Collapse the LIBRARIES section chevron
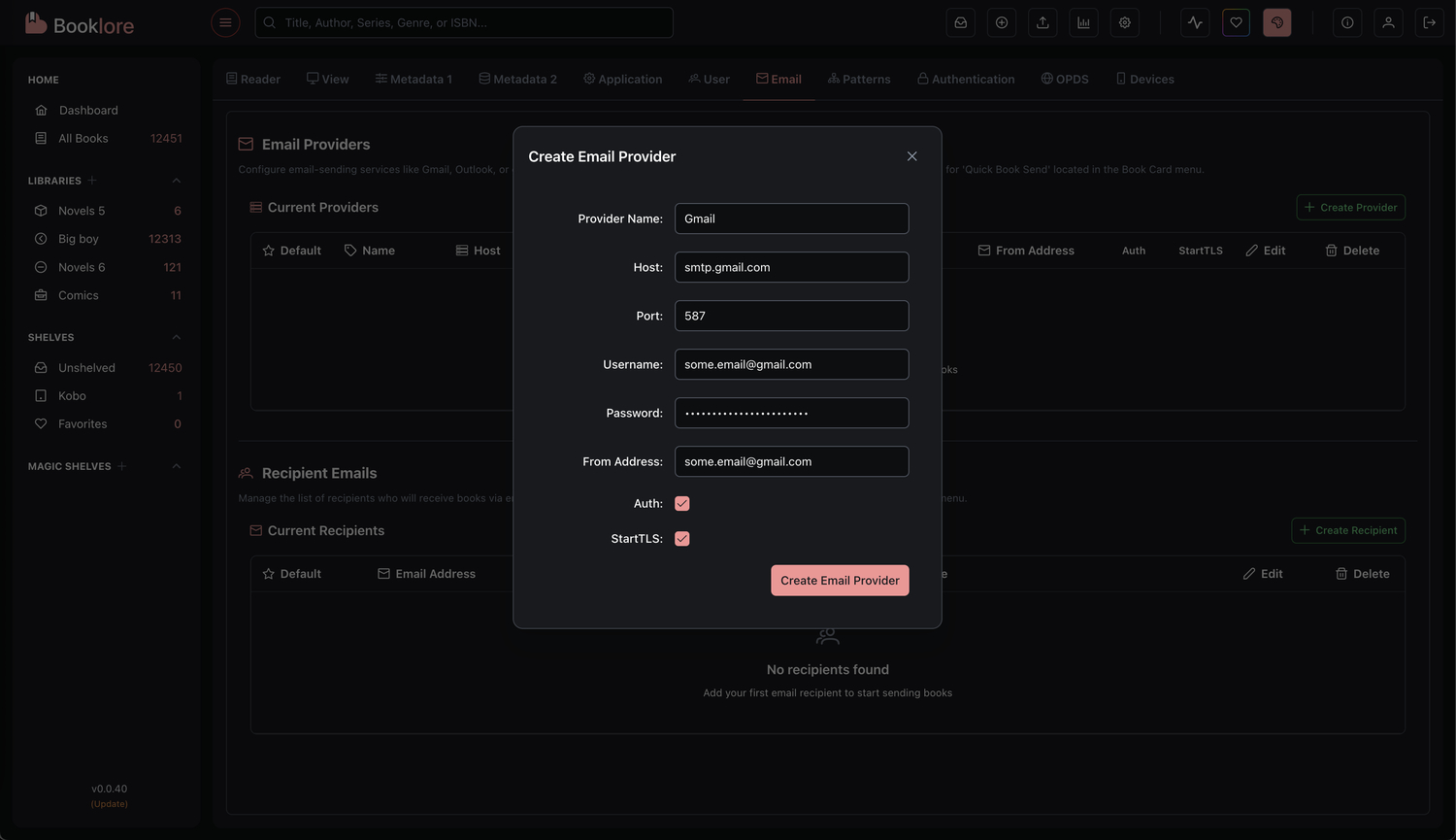1456x840 pixels. click(x=176, y=180)
